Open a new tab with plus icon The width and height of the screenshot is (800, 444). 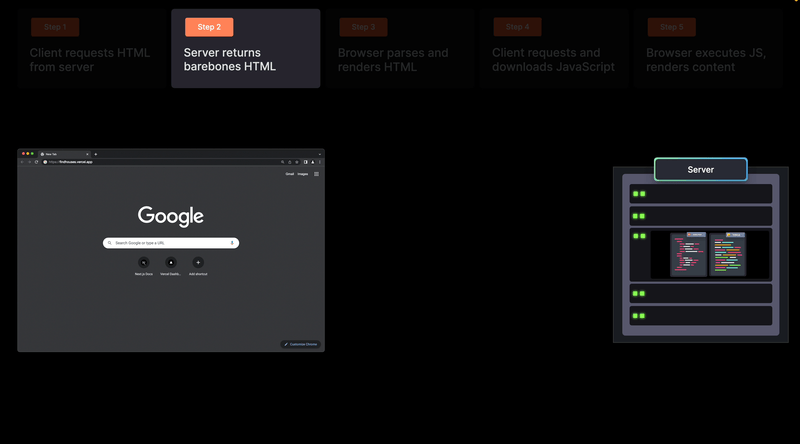(95, 154)
